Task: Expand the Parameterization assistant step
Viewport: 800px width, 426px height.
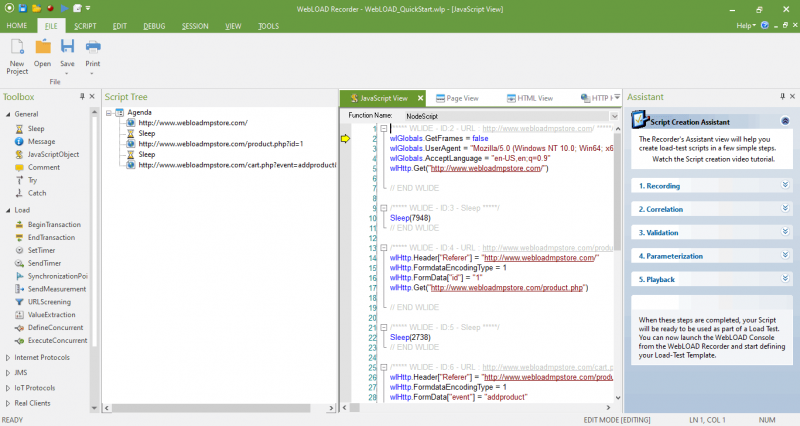Action: 785,256
